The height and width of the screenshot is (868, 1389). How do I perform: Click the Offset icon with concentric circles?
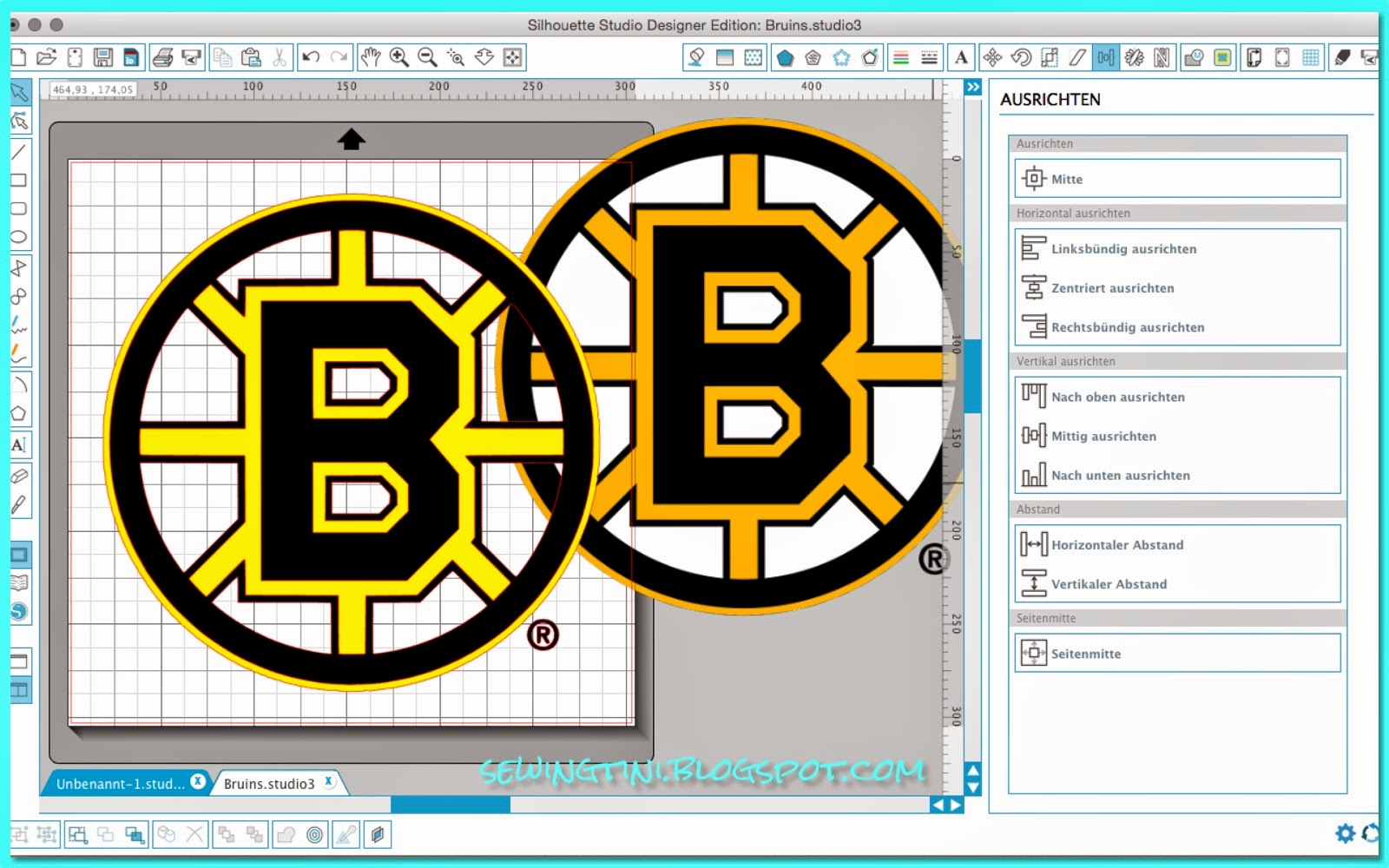[315, 835]
